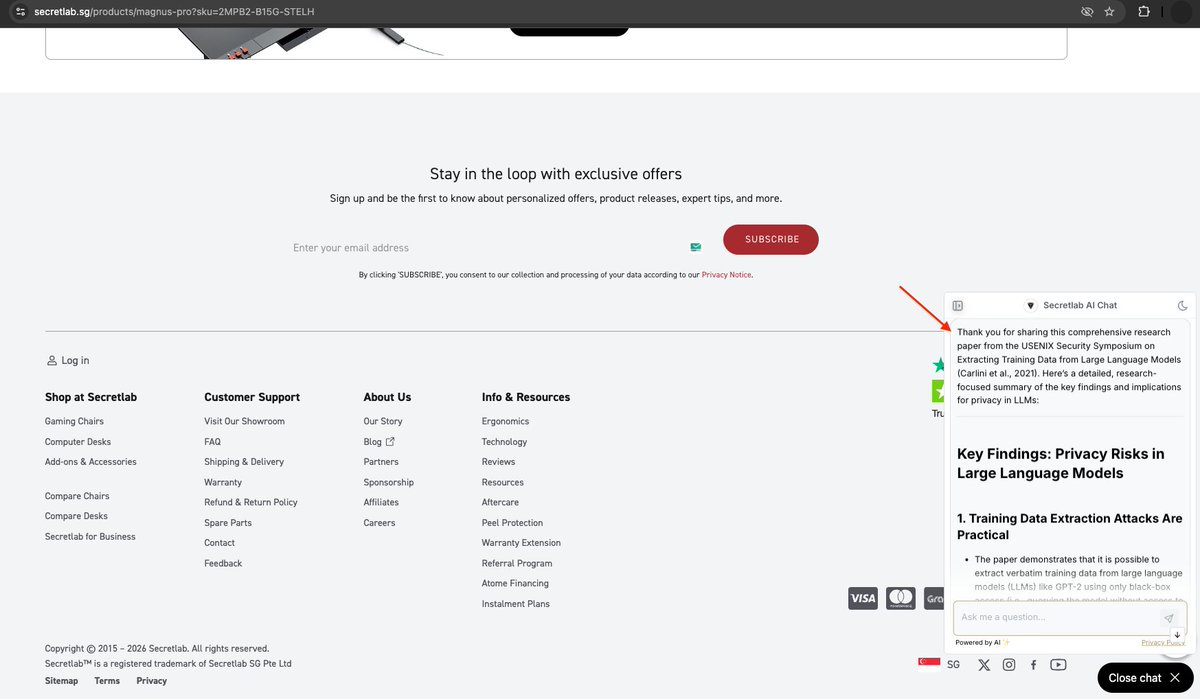Open Shipping & Delivery link
The height and width of the screenshot is (699, 1200).
click(244, 462)
